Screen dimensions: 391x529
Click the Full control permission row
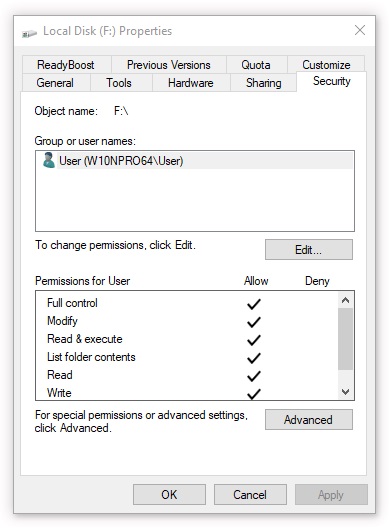[187, 303]
